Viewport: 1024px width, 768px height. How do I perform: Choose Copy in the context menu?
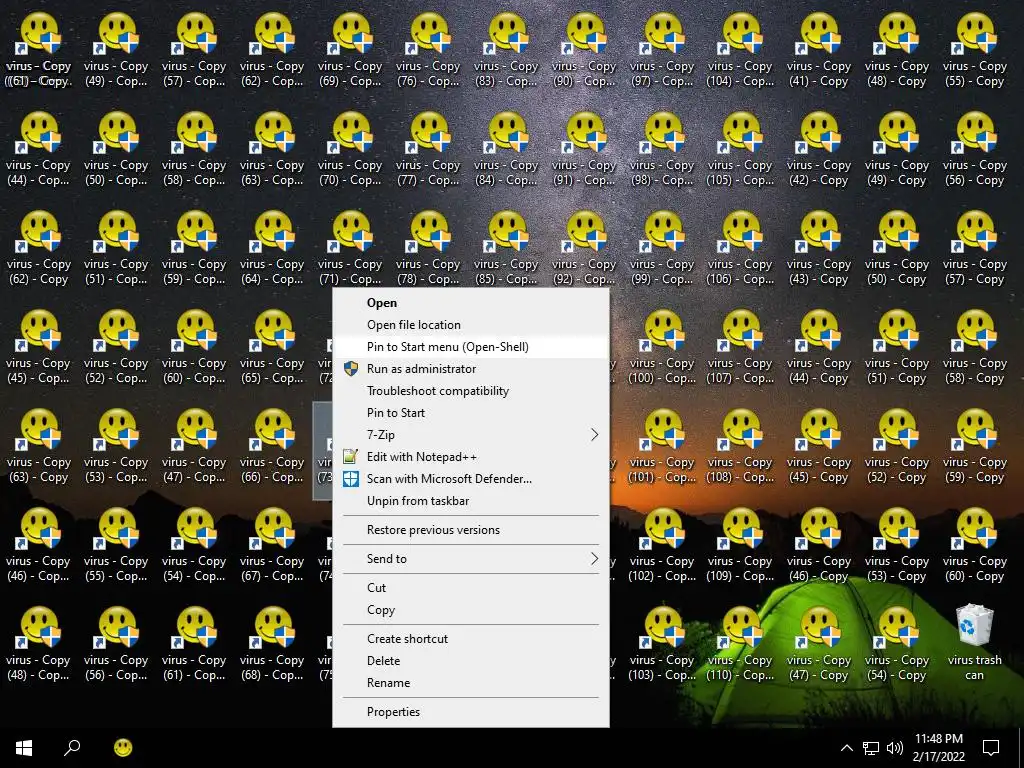pos(471,610)
